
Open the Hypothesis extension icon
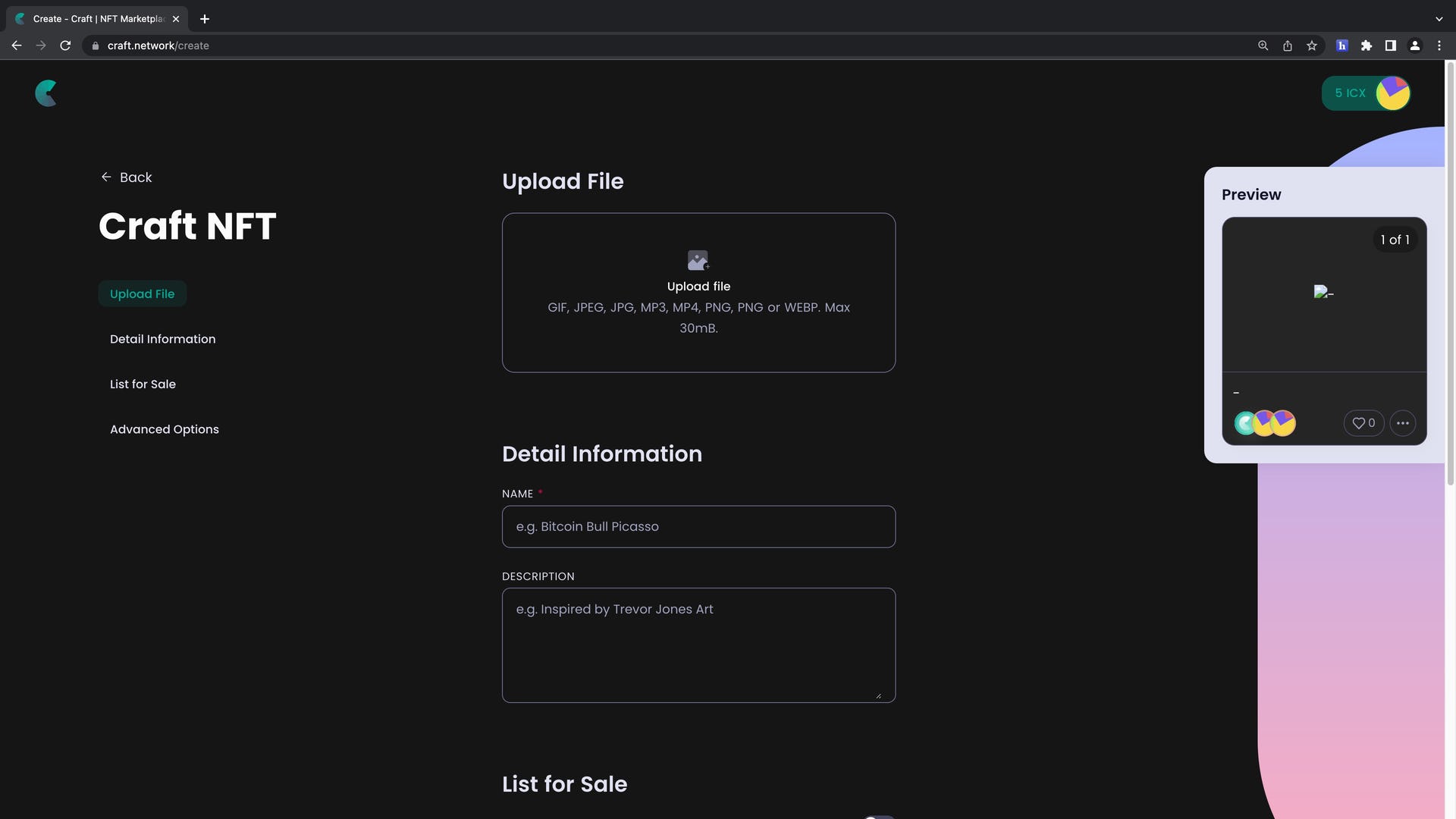[1341, 45]
